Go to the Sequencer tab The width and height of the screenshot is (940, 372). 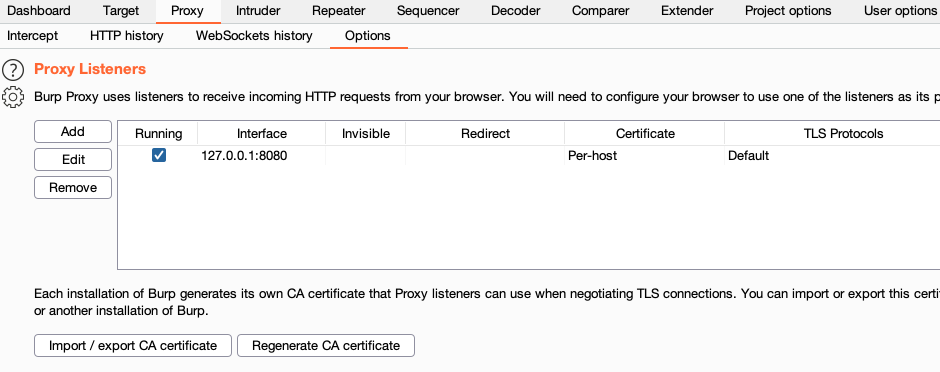coord(428,11)
